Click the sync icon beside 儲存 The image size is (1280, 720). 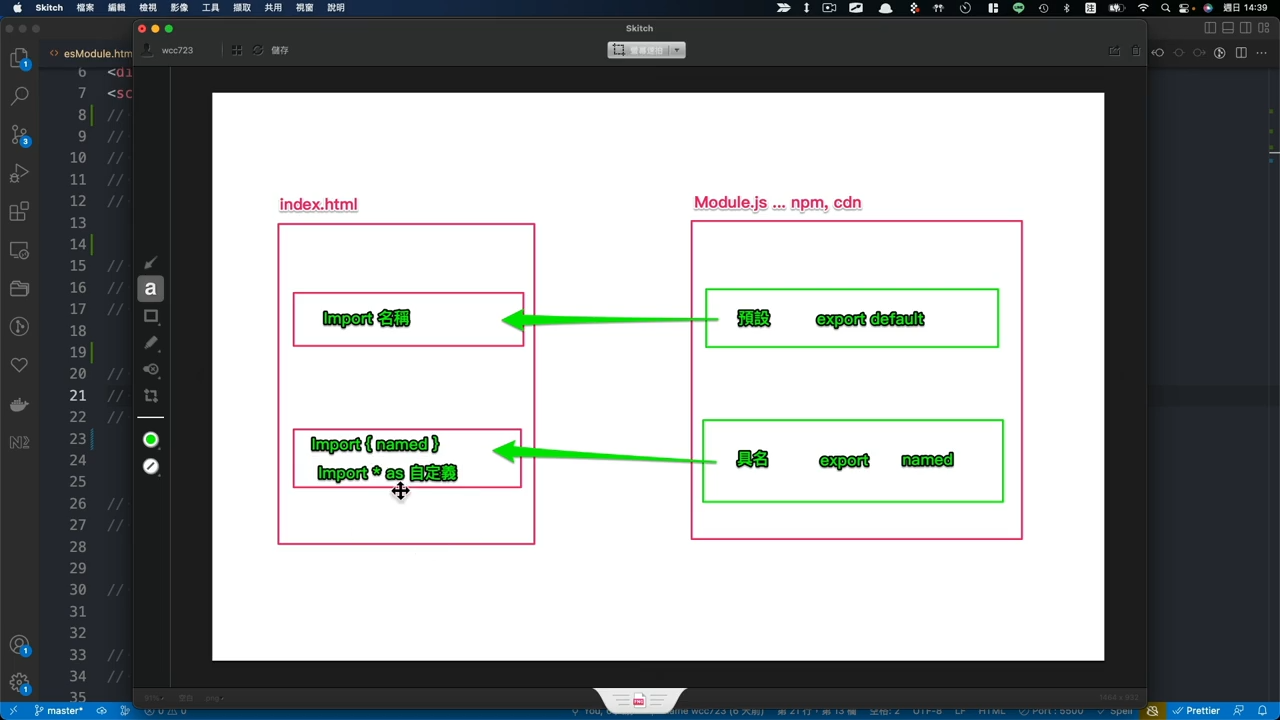tap(258, 50)
